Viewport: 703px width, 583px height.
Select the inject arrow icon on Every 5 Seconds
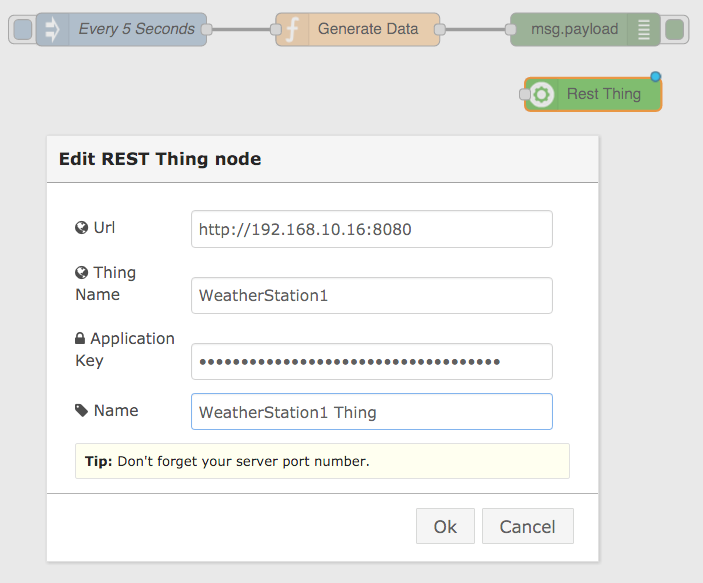[x=52, y=30]
